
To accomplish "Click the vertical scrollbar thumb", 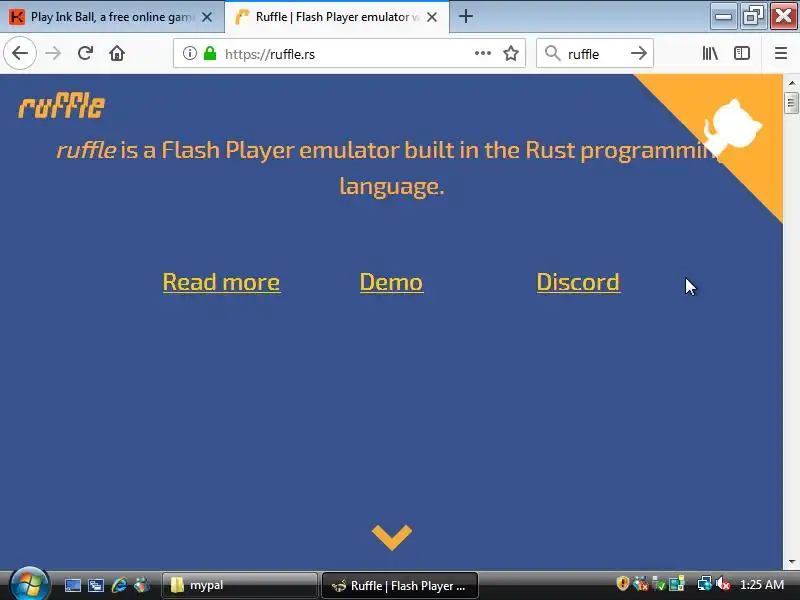I will (791, 103).
